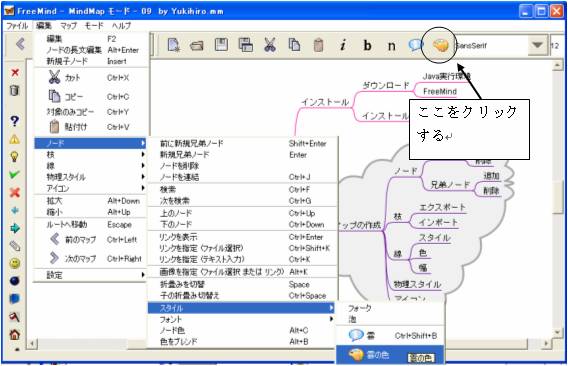568x366 pixels.
Task: Open the マップ menu
Action: tap(68, 26)
